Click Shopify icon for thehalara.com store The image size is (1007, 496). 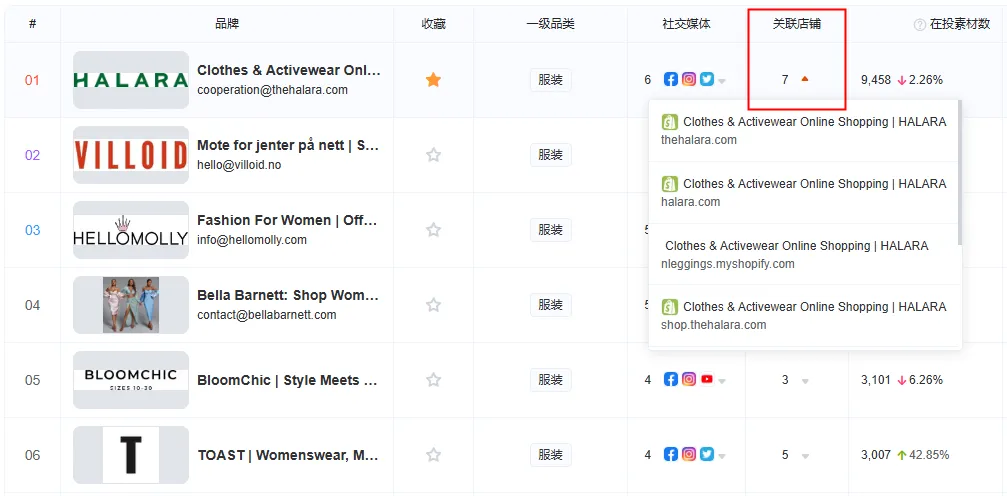[670, 122]
